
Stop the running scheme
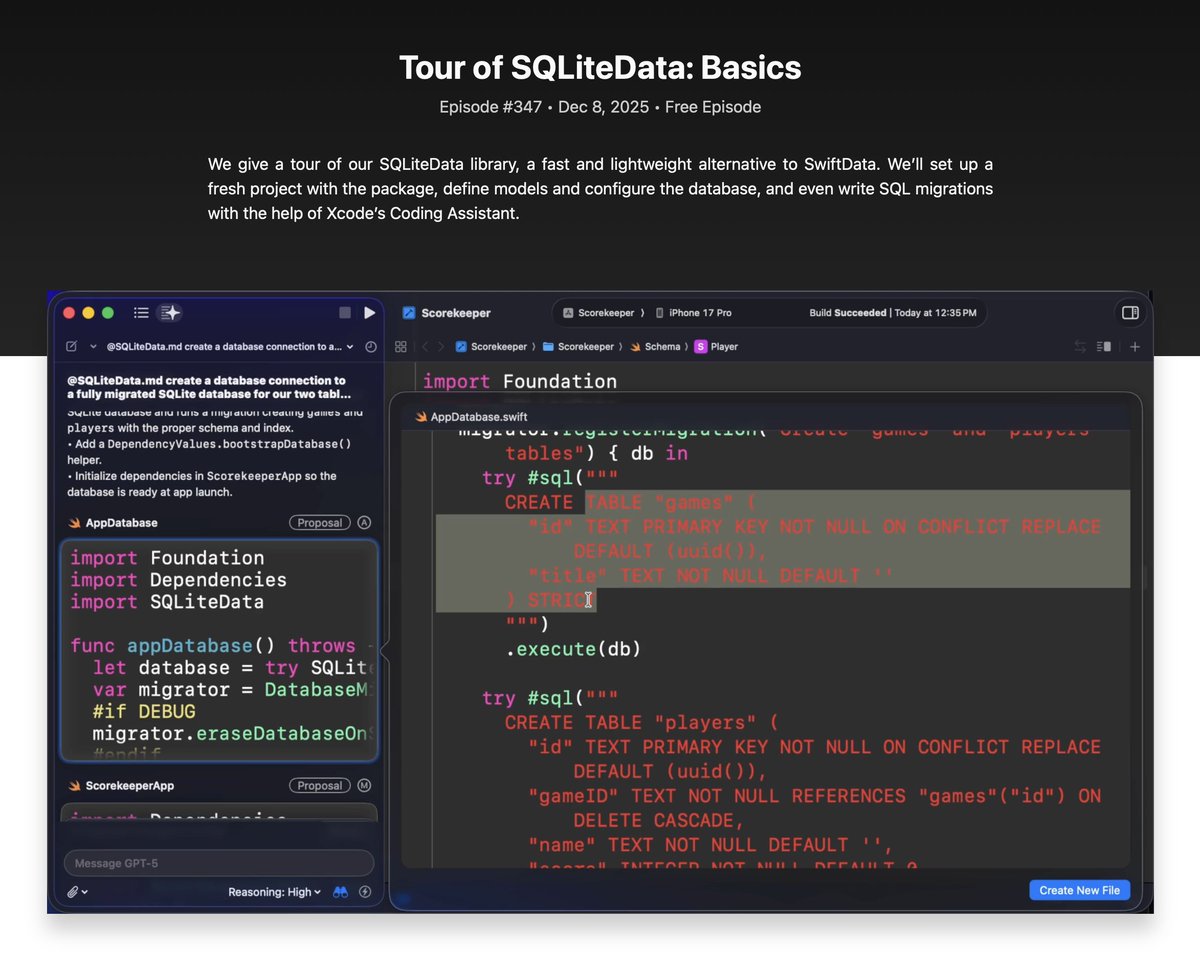pos(345,313)
